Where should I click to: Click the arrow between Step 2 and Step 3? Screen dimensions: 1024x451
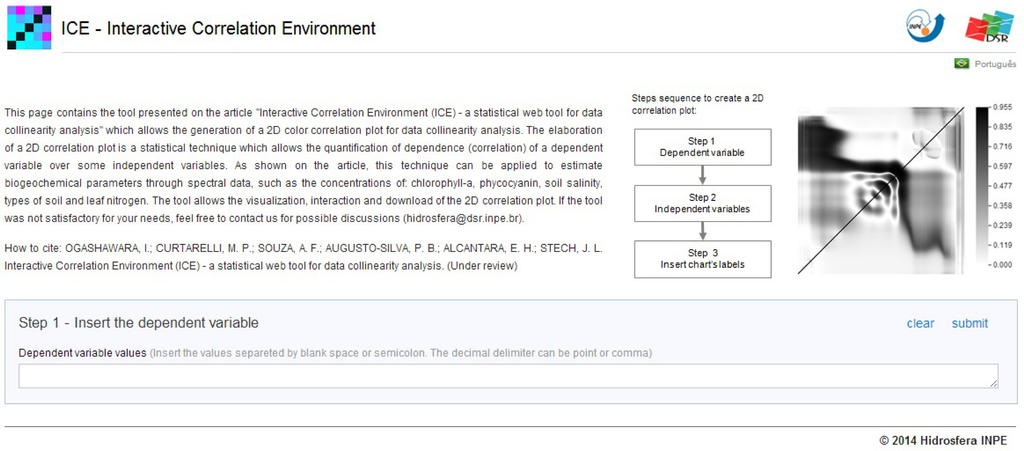[x=702, y=230]
